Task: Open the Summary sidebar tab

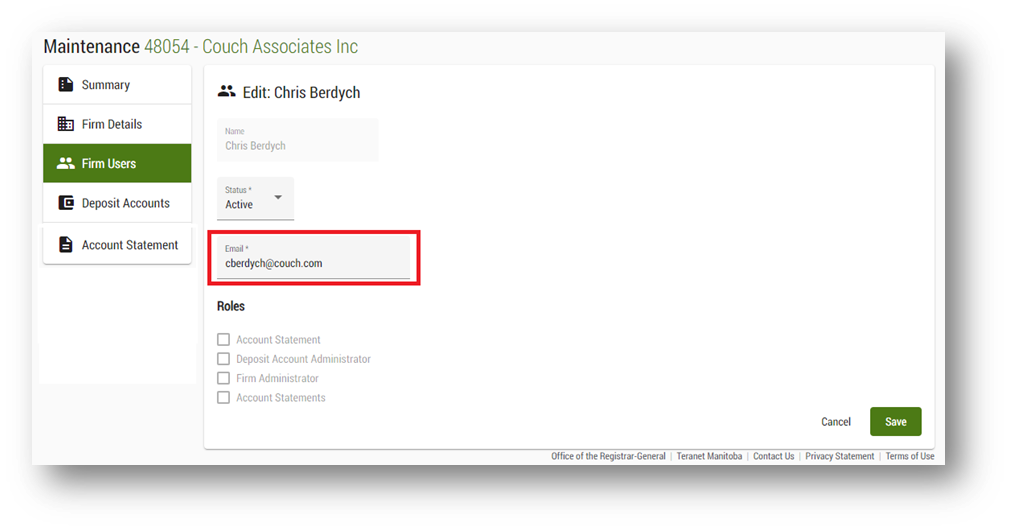Action: click(x=117, y=85)
